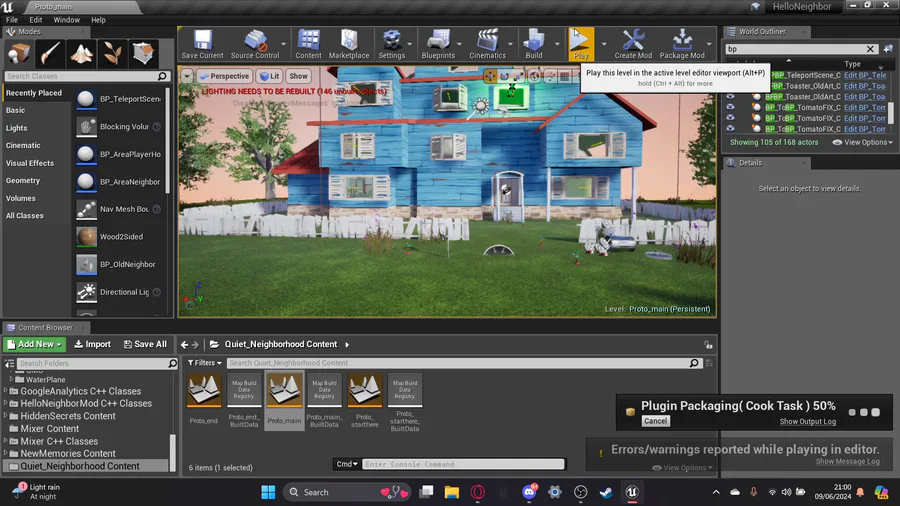Clear the World Outliner search text

pyautogui.click(x=870, y=49)
